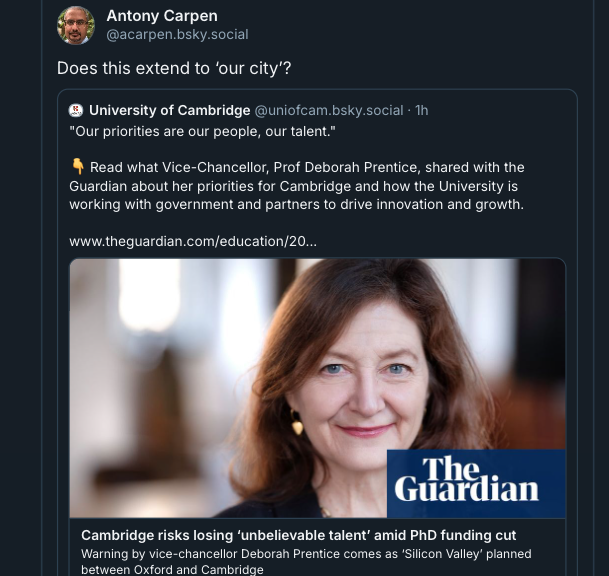Open the www.theguardian.com article link
The height and width of the screenshot is (576, 609).
pyautogui.click(x=193, y=241)
